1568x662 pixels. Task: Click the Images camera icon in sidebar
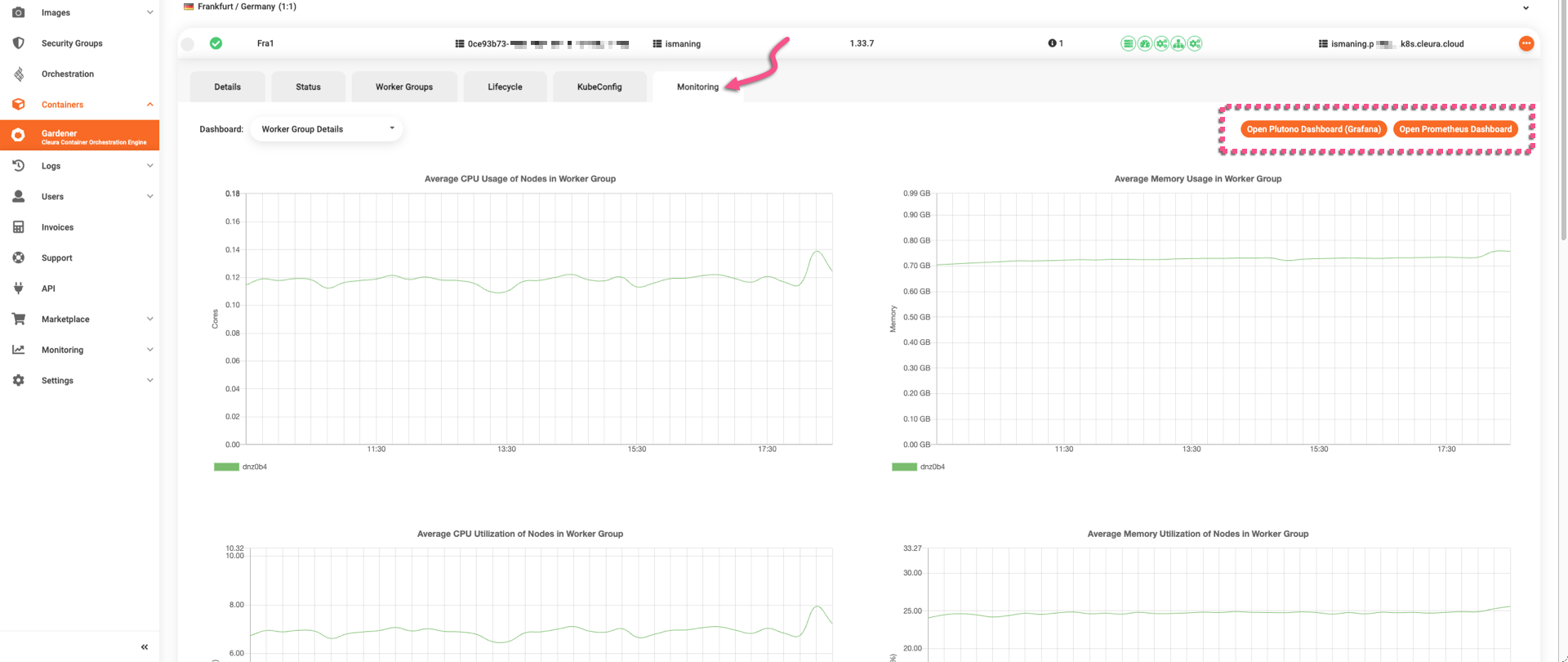(18, 12)
